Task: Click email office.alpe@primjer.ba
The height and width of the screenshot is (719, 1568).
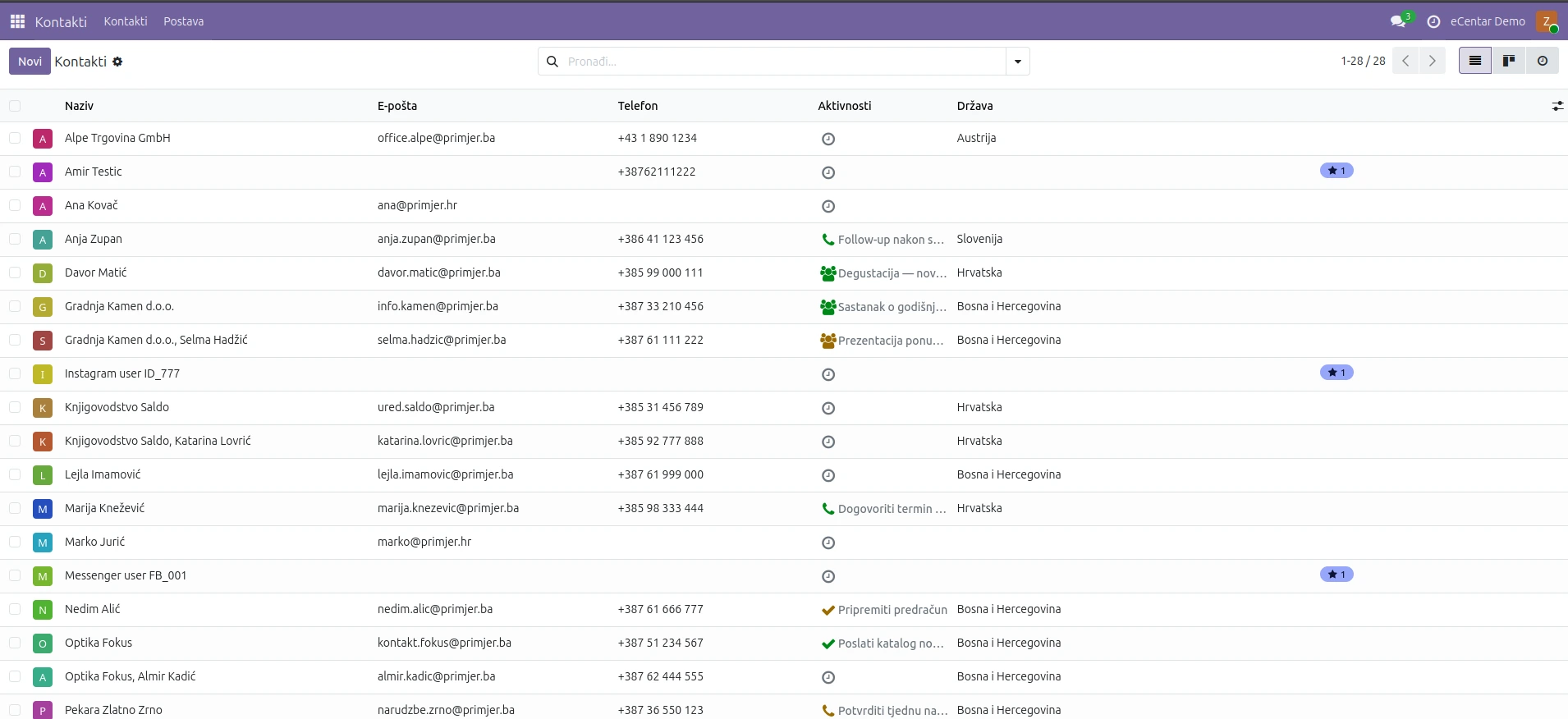Action: coord(436,138)
